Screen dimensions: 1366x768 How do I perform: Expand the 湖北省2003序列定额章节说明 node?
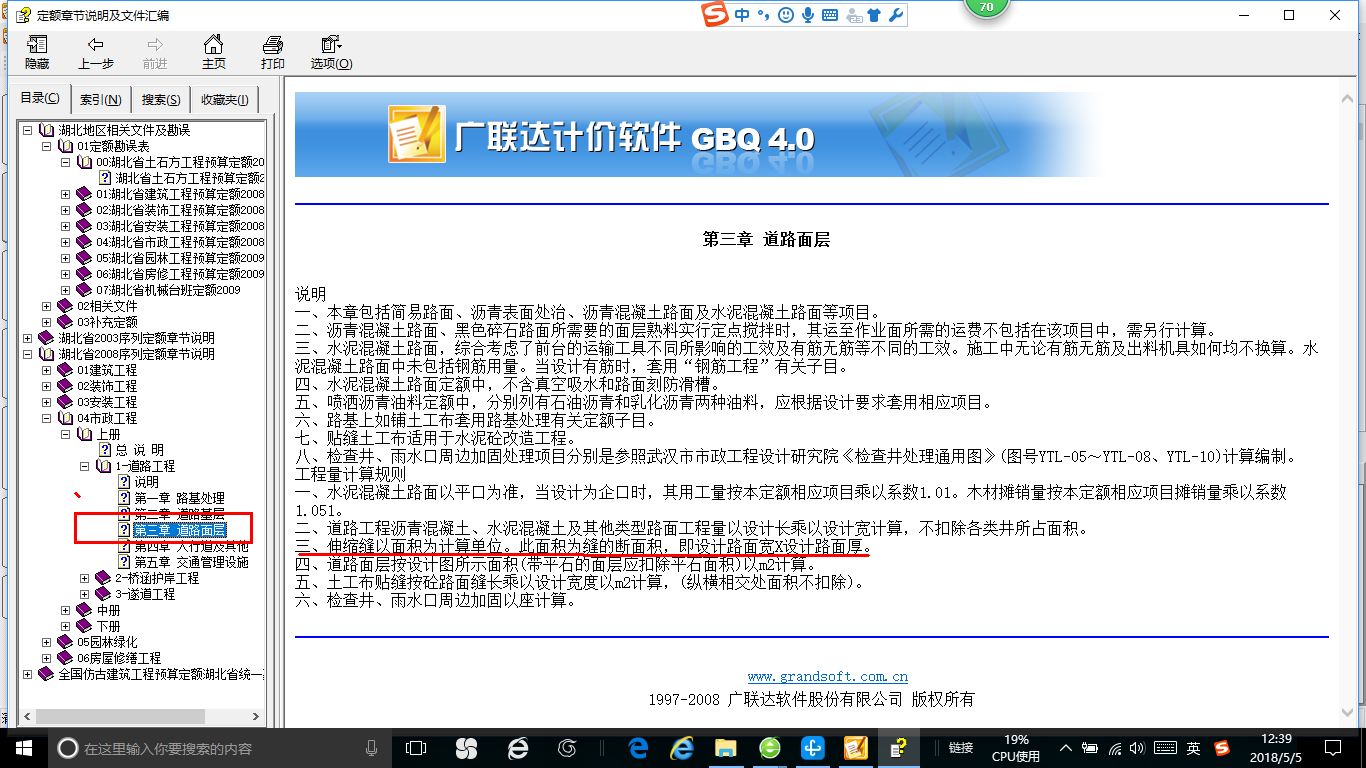(x=28, y=338)
